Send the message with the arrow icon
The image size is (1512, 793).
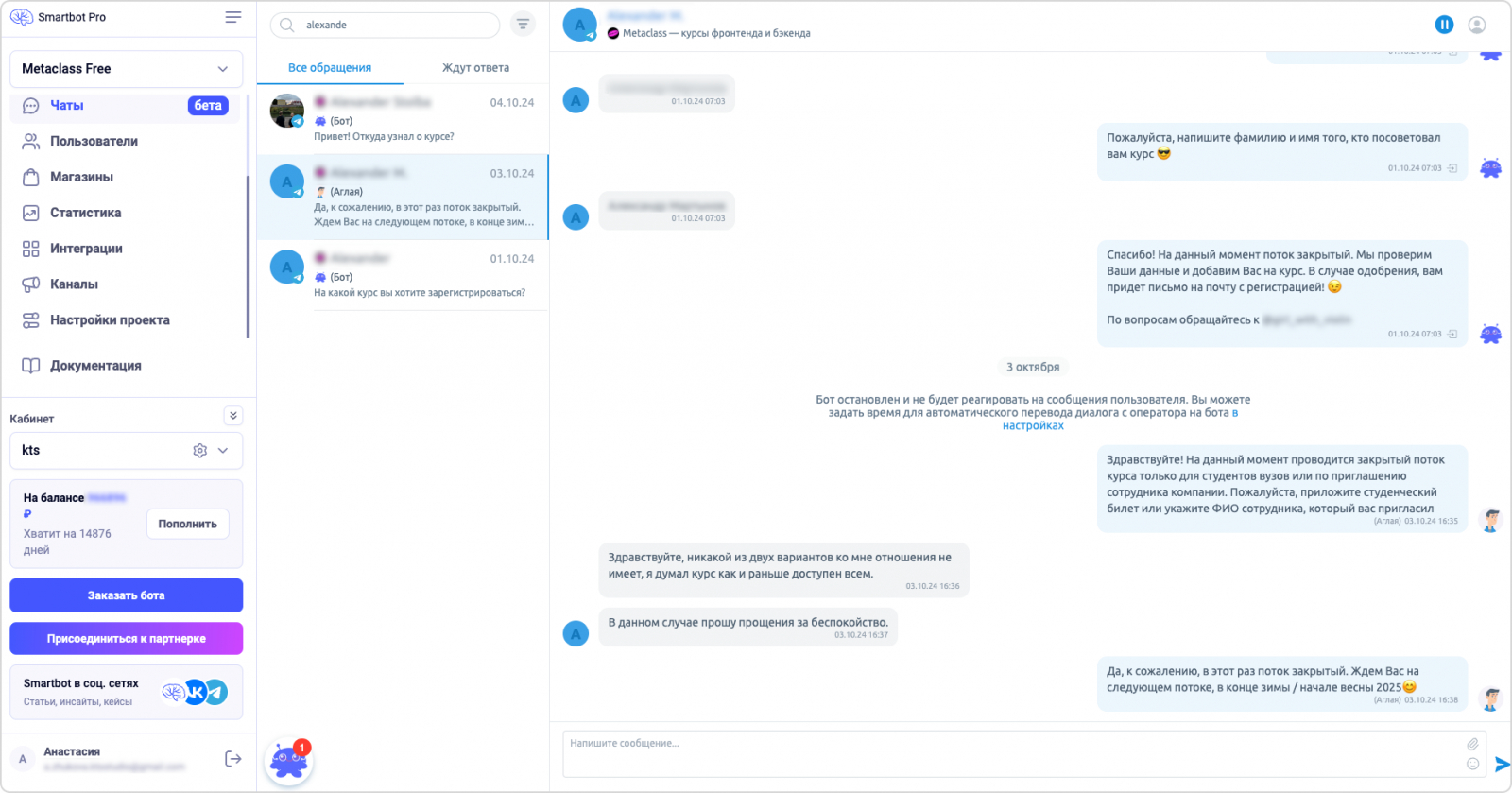[1502, 764]
